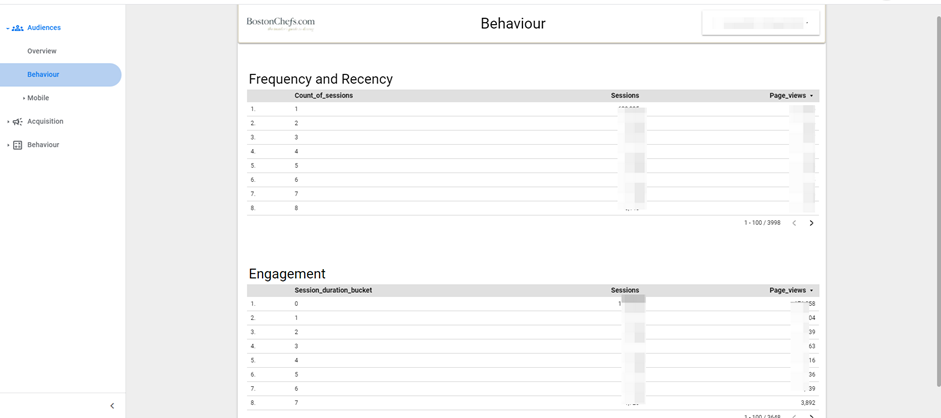This screenshot has height=418, width=941.
Task: Click the Audiences people icon in sidebar
Action: (x=17, y=28)
